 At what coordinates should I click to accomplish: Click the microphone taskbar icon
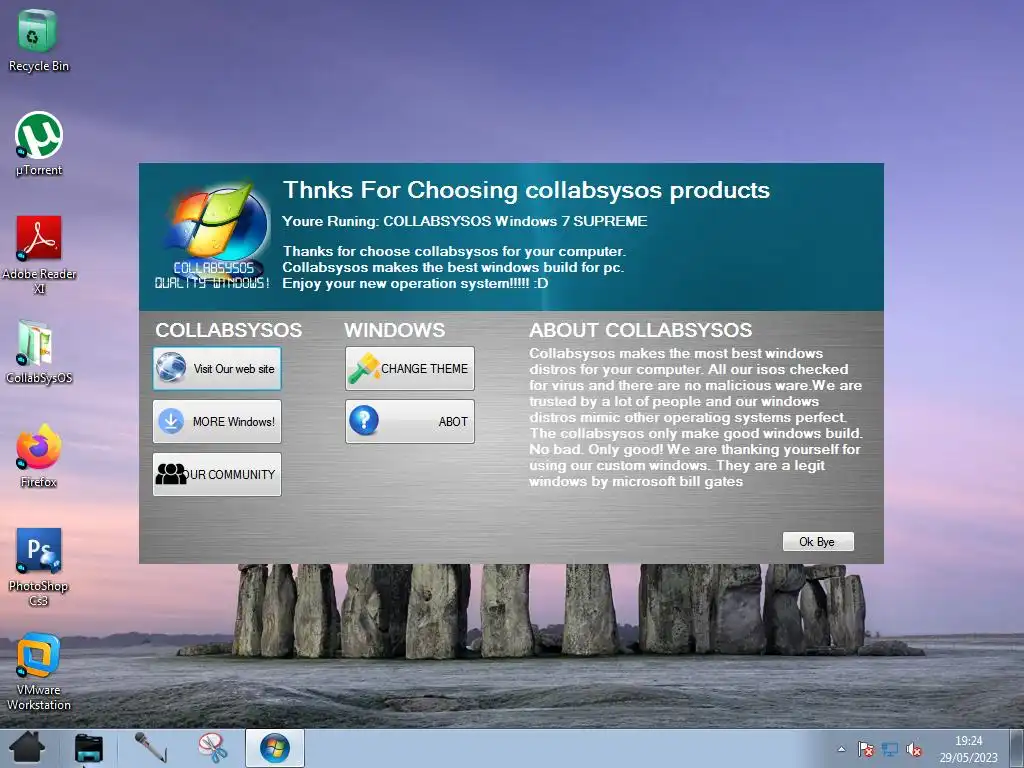pyautogui.click(x=150, y=748)
